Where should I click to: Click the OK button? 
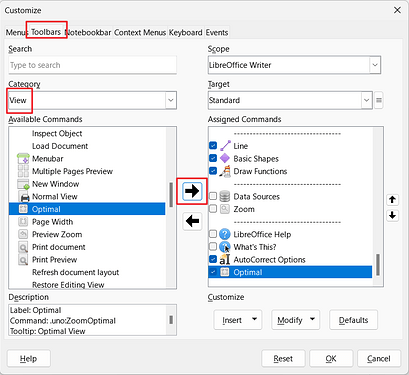(x=331, y=359)
